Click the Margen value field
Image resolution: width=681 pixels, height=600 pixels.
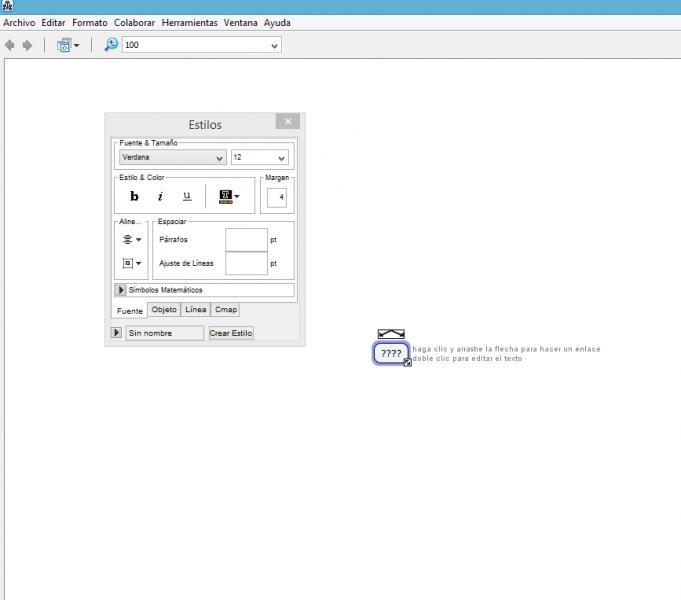[x=277, y=198]
